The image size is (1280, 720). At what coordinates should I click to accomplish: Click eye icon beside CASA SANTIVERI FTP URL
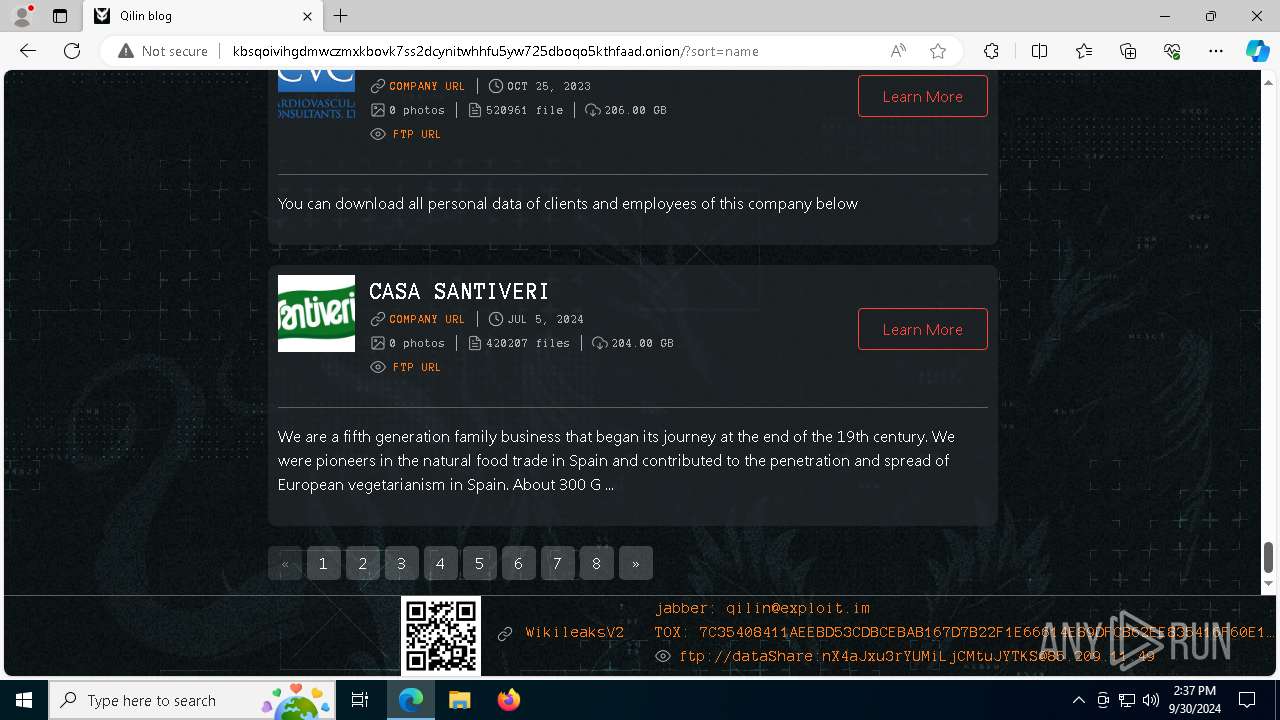[378, 367]
